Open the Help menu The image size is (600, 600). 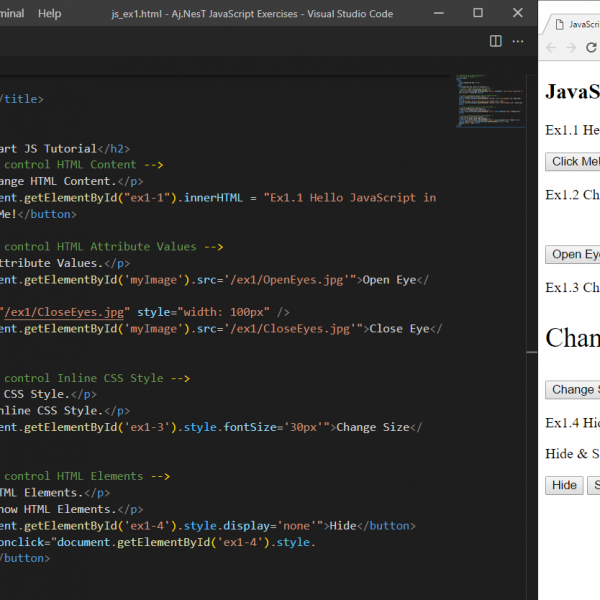(x=49, y=13)
